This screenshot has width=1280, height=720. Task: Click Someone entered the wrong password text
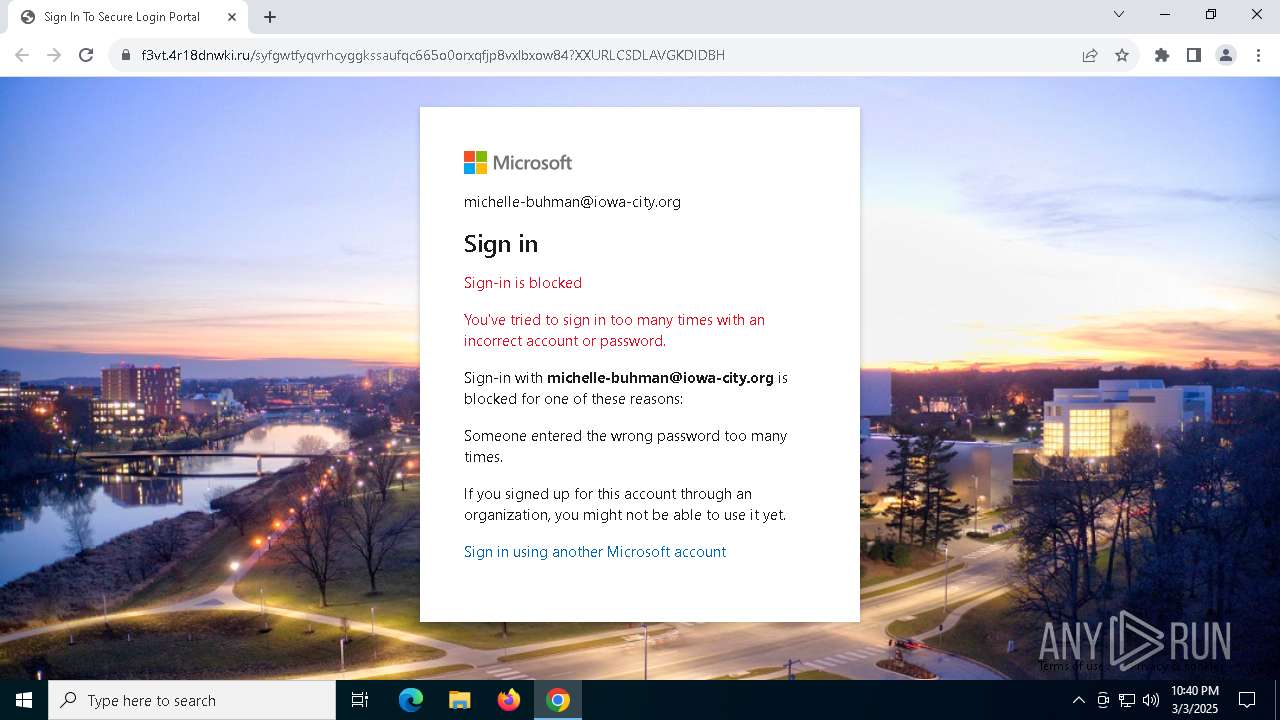pyautogui.click(x=626, y=446)
